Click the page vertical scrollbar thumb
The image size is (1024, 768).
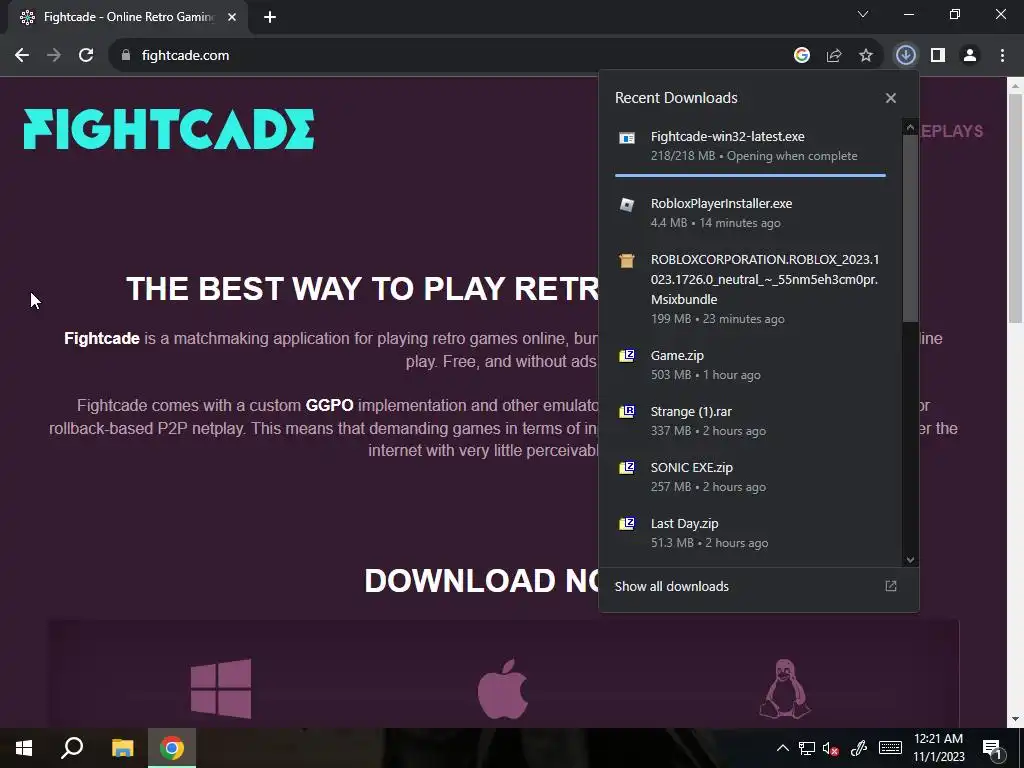point(1015,208)
